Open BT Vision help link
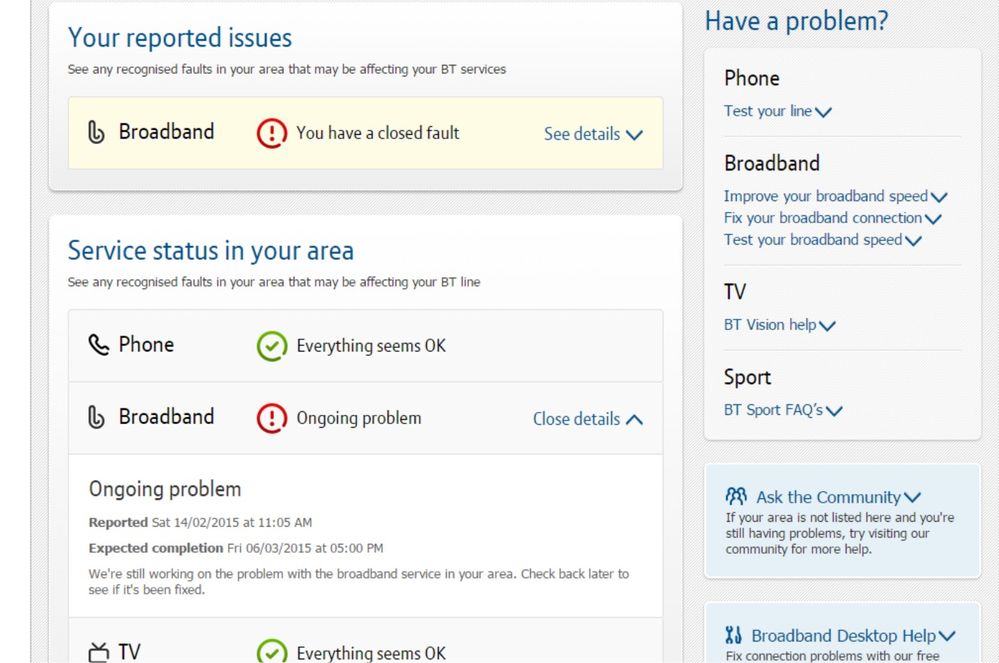Viewport: 999px width, 663px height. pos(779,325)
